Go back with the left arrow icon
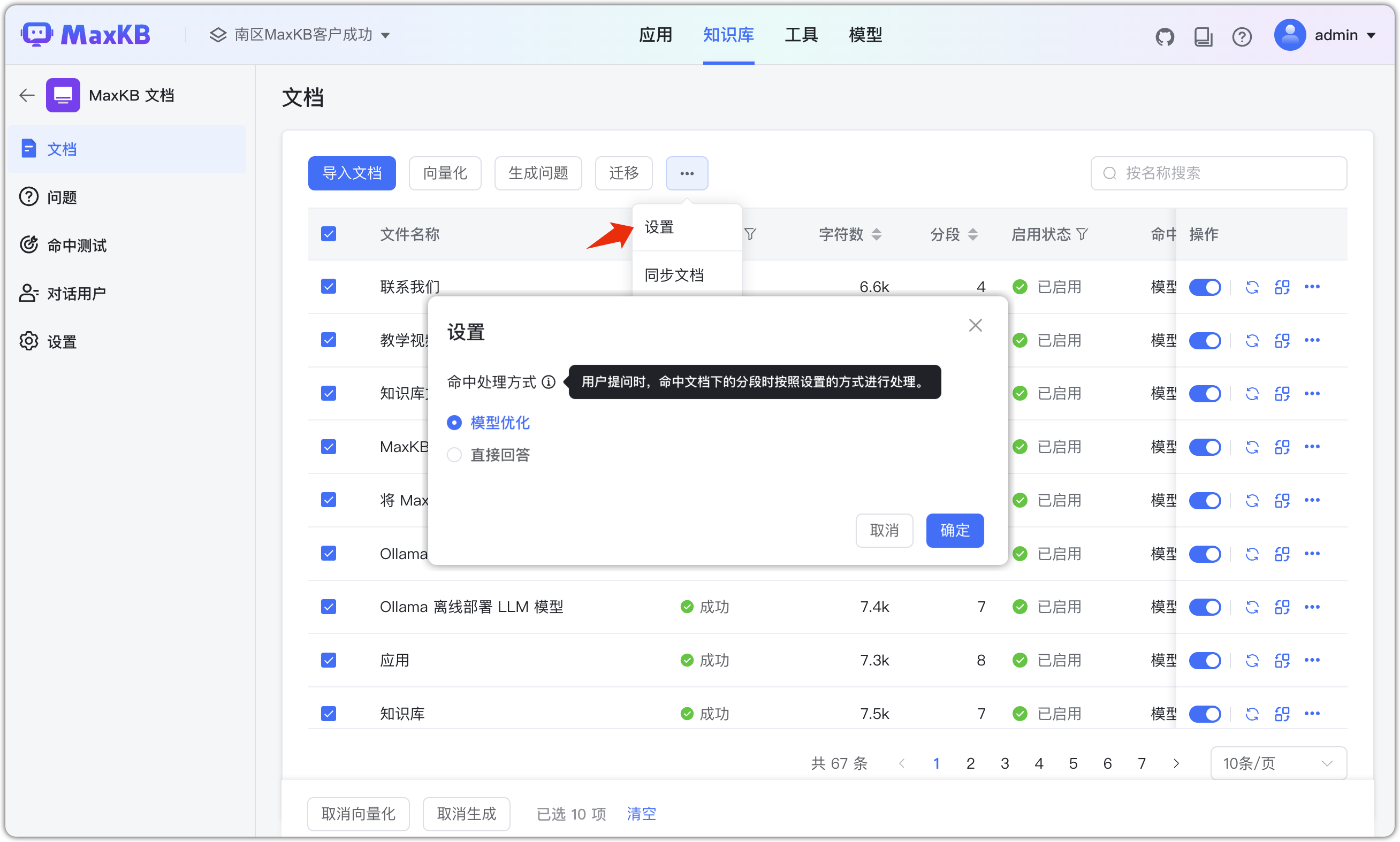This screenshot has height=842, width=1400. pos(27,95)
